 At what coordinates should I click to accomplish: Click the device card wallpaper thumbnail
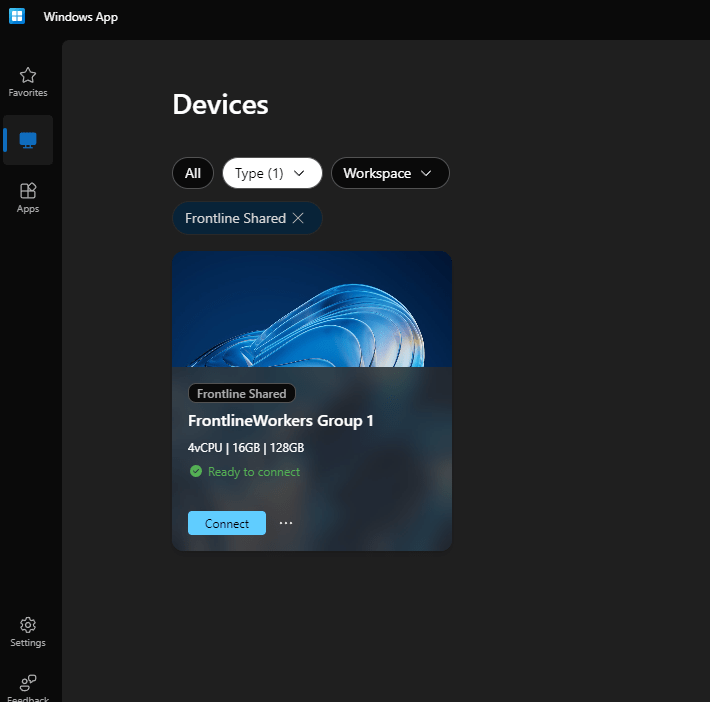click(311, 309)
